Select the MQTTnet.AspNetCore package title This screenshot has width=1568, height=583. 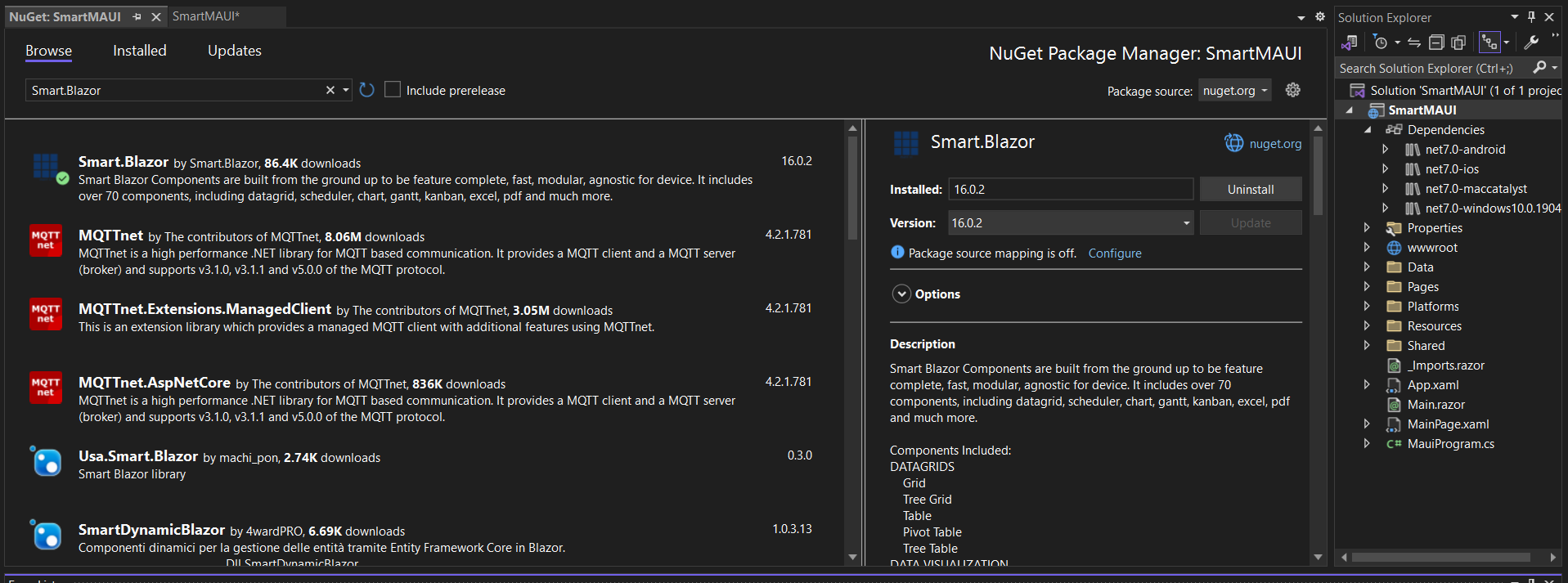pos(155,383)
